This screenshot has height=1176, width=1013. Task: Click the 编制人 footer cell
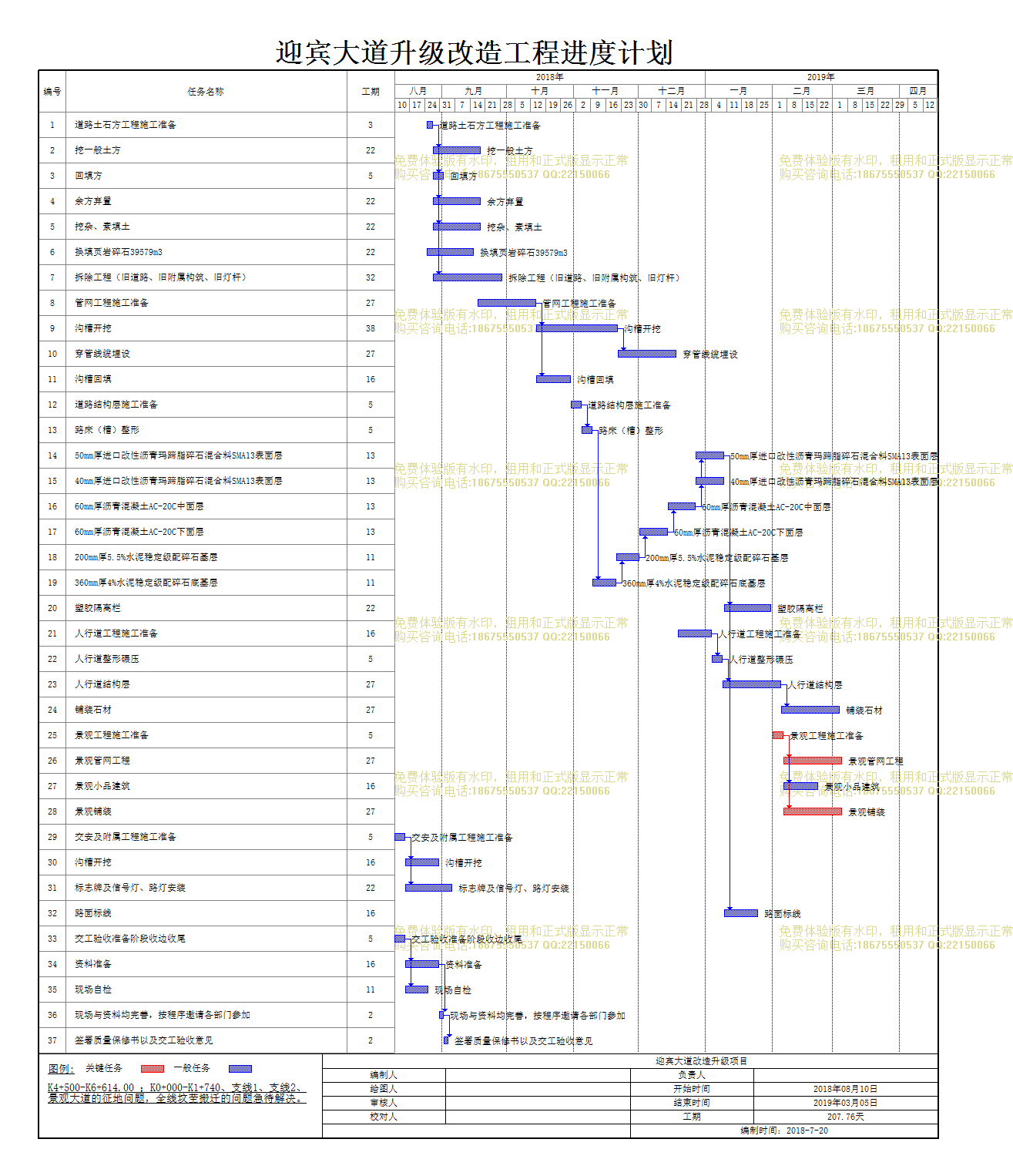click(384, 1075)
